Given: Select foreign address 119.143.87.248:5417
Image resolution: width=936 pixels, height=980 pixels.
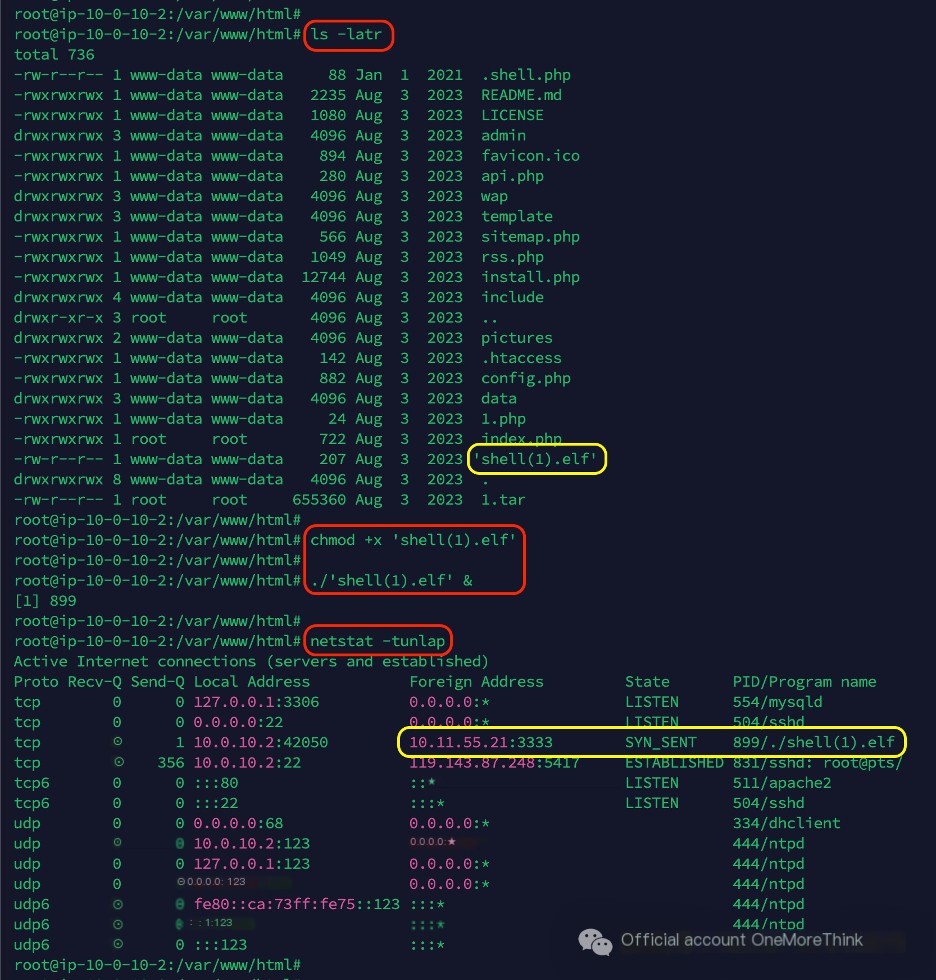Looking at the screenshot, I should pyautogui.click(x=494, y=762).
